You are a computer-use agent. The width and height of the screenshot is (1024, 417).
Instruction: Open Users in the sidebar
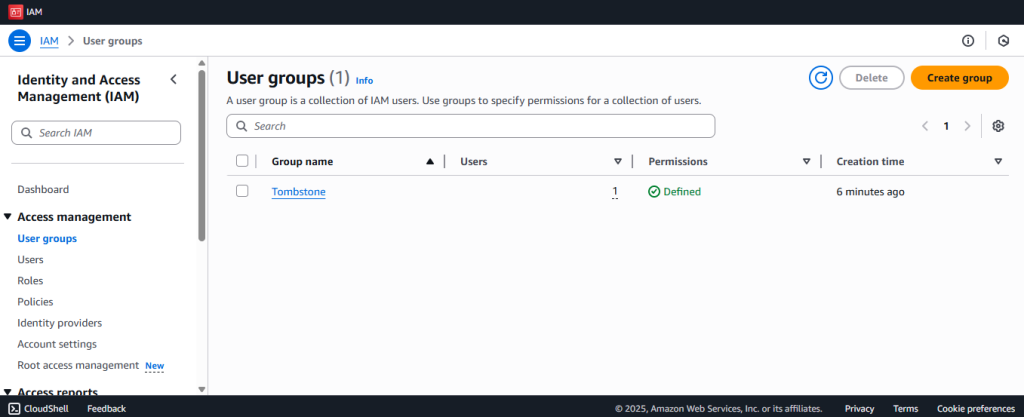click(x=31, y=259)
